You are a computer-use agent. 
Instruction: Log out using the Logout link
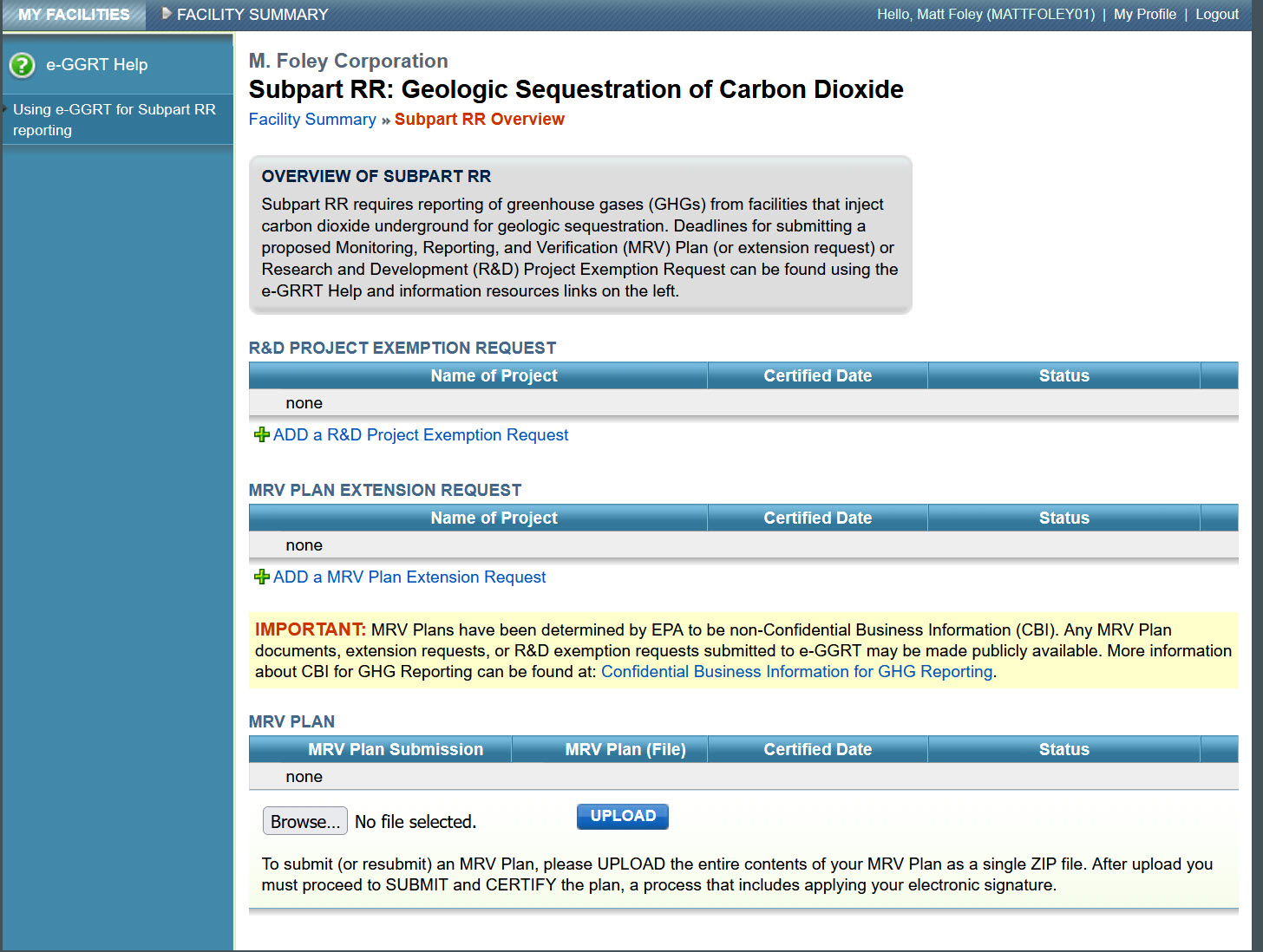[x=1217, y=15]
